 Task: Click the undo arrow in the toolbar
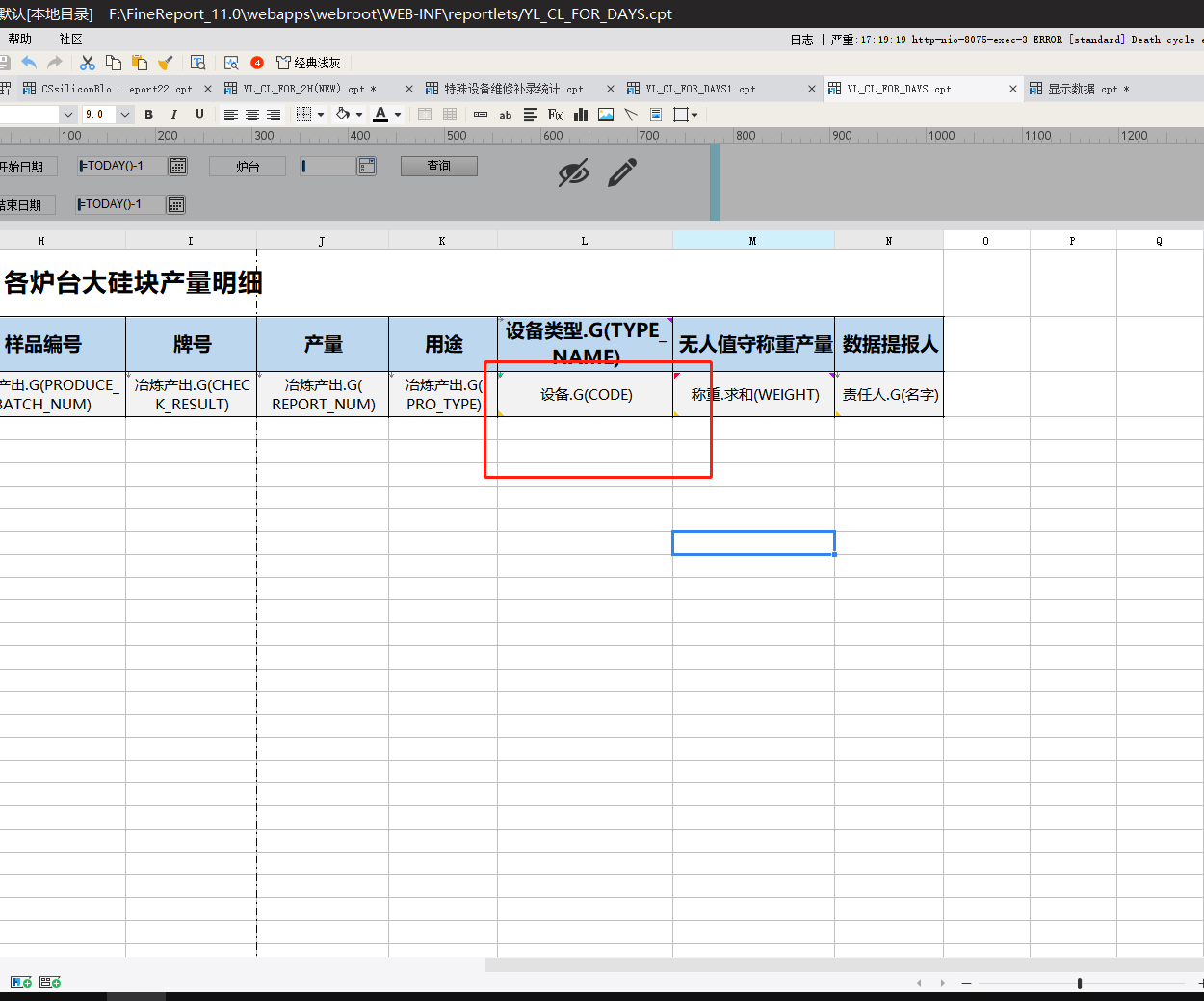(x=29, y=63)
